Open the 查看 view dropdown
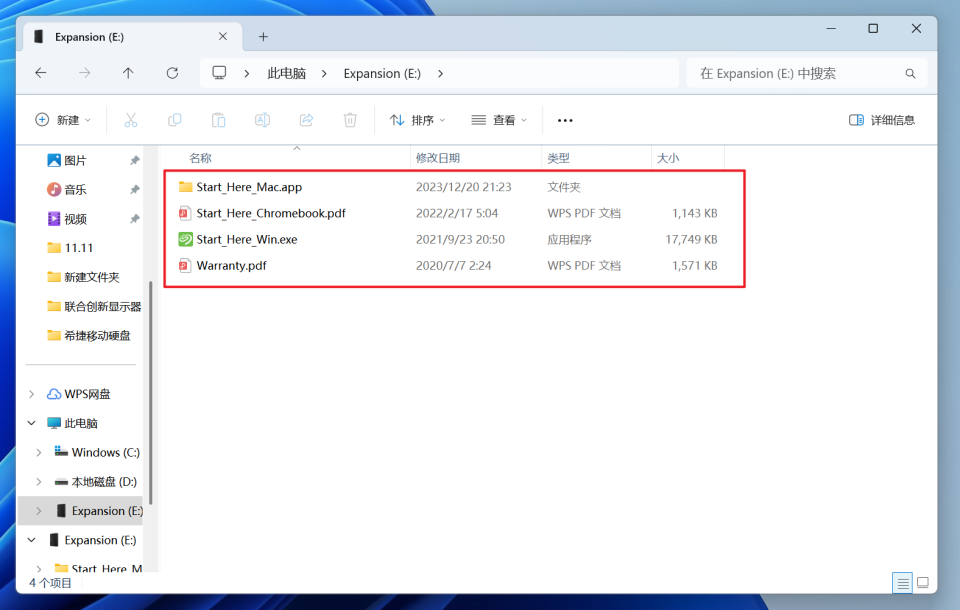This screenshot has width=960, height=610. (x=499, y=120)
